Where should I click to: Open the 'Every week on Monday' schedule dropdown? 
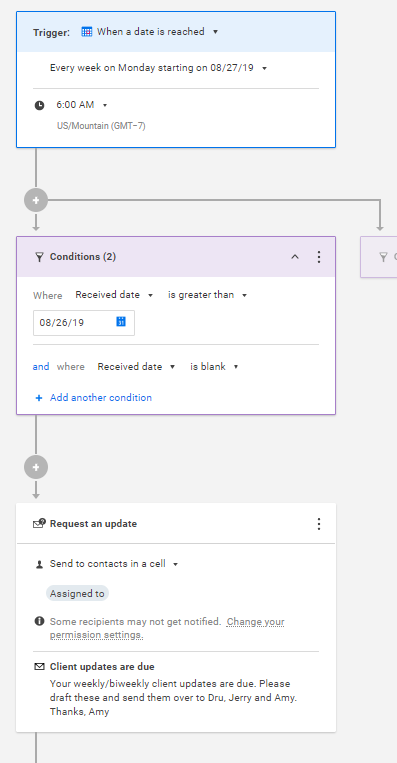[x=159, y=68]
